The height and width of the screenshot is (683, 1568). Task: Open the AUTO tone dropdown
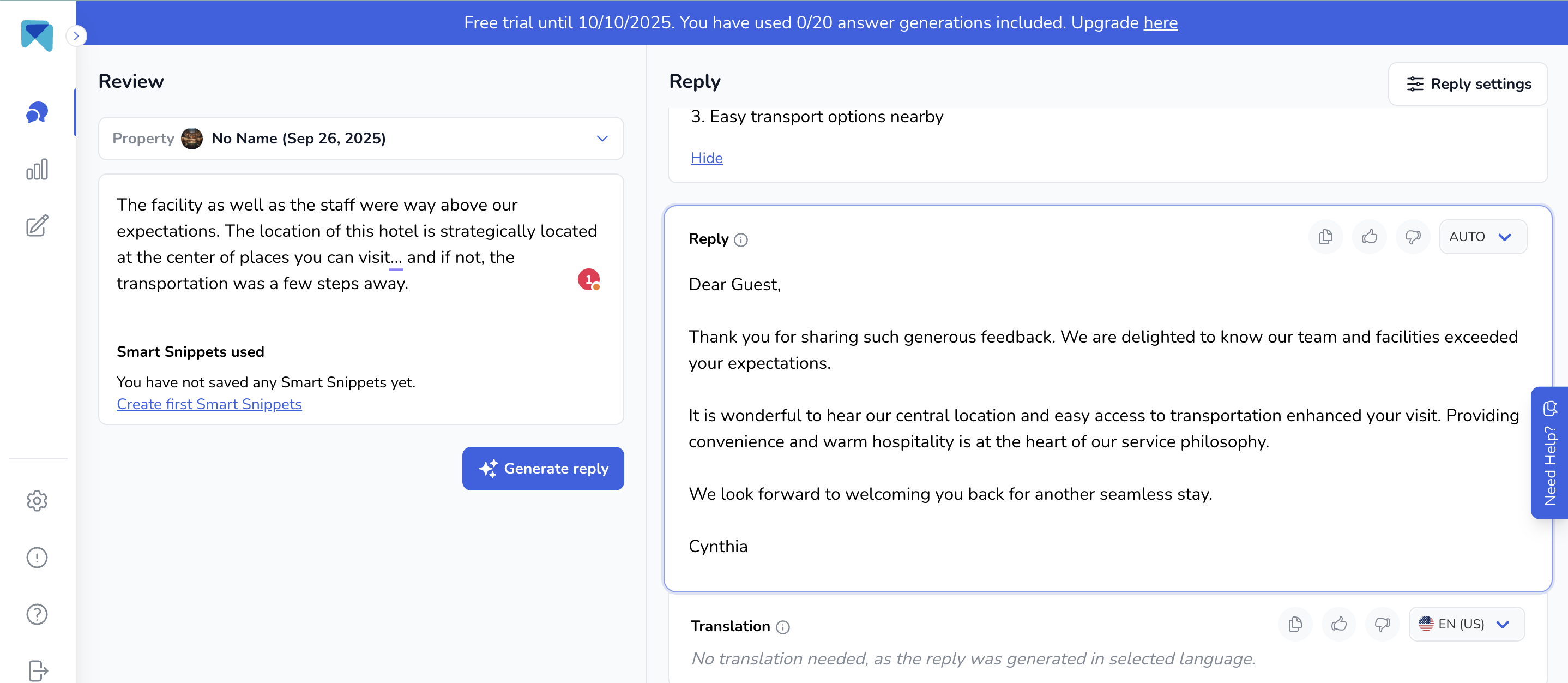(x=1482, y=236)
